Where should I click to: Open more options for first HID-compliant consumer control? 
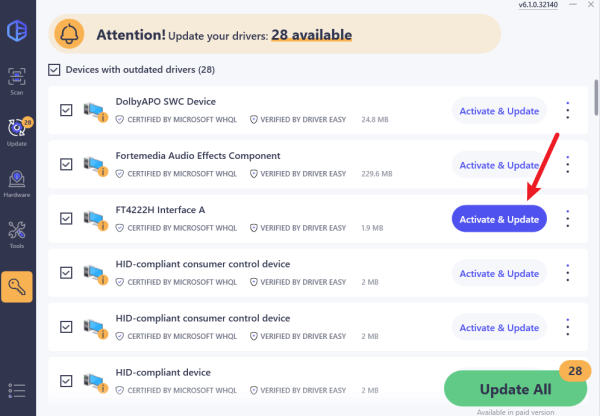[x=568, y=272]
